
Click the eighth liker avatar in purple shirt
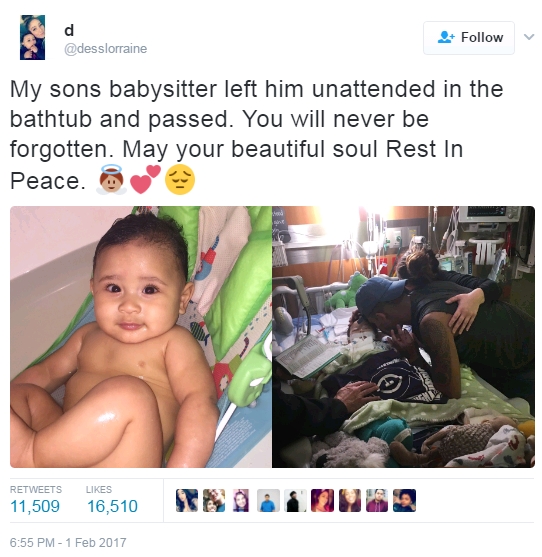tap(377, 500)
